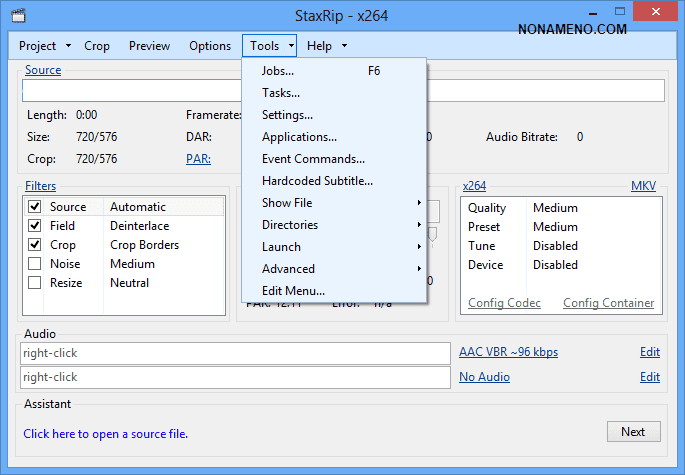Viewport: 685px width, 475px height.
Task: Select Jobs... from the Tools menu
Action: coord(278,71)
